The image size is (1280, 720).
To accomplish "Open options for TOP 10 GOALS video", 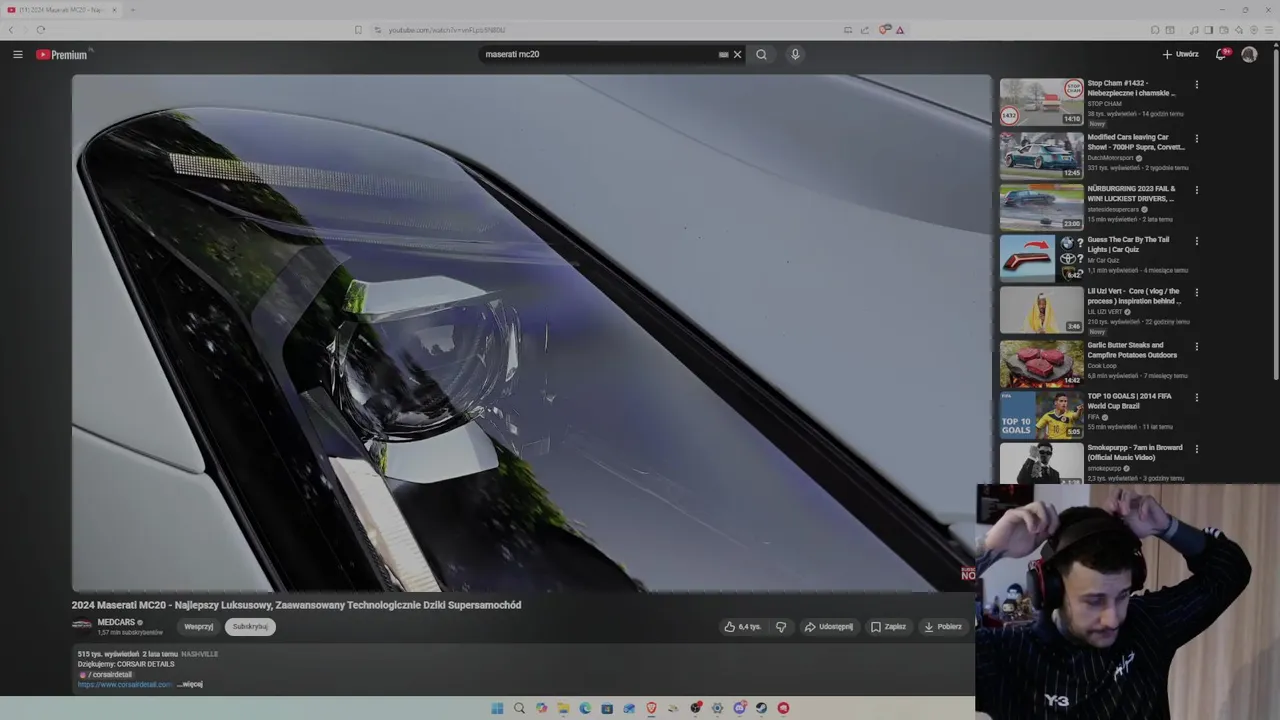I will [x=1196, y=398].
